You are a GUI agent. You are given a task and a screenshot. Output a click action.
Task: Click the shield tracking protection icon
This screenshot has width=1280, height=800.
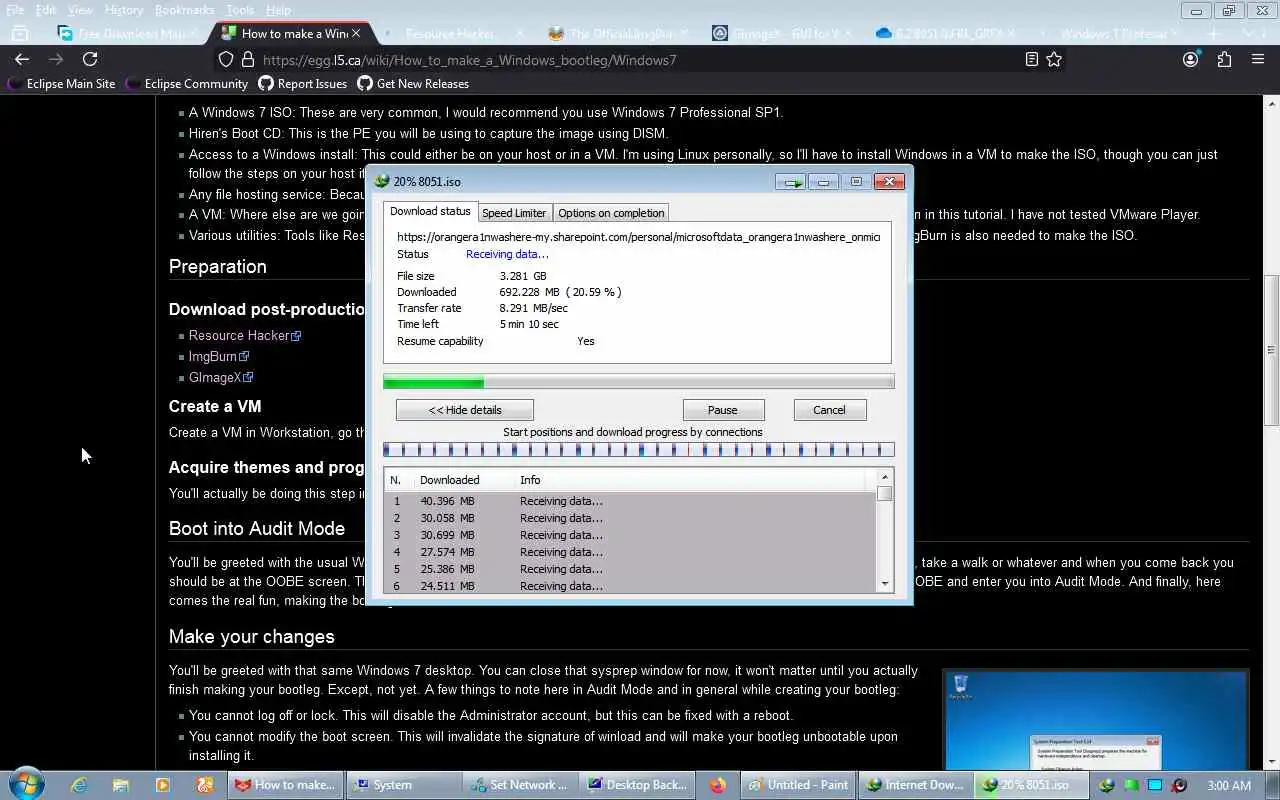pyautogui.click(x=226, y=60)
